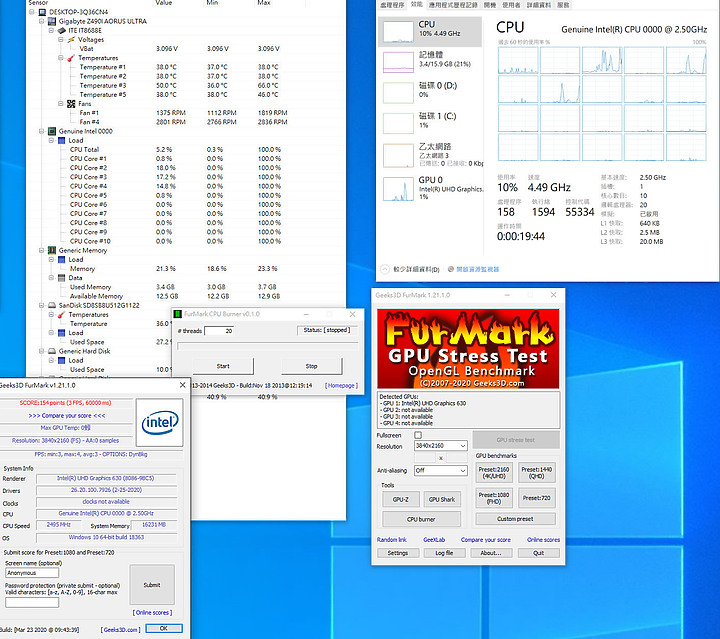The image size is (720, 639).
Task: Select the CPU graph thumbnail in Task Manager
Action: click(x=398, y=32)
